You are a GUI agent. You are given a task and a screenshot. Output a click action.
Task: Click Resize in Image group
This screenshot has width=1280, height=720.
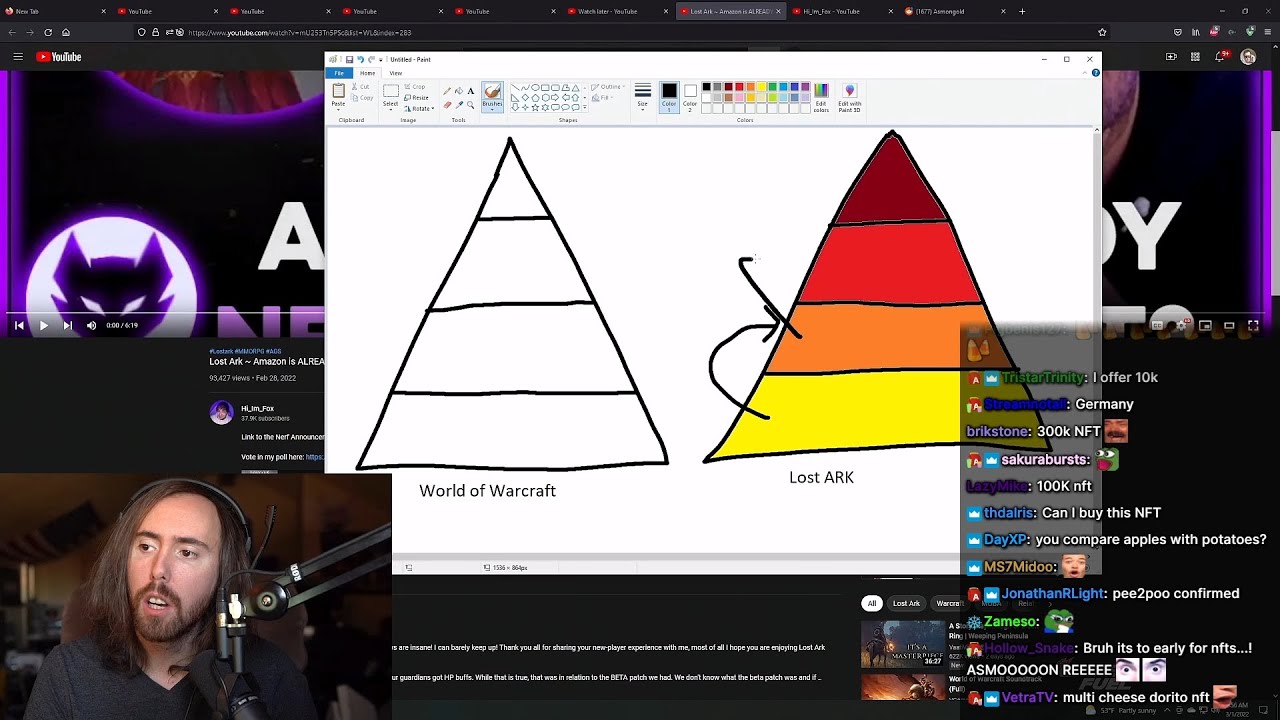(x=415, y=98)
